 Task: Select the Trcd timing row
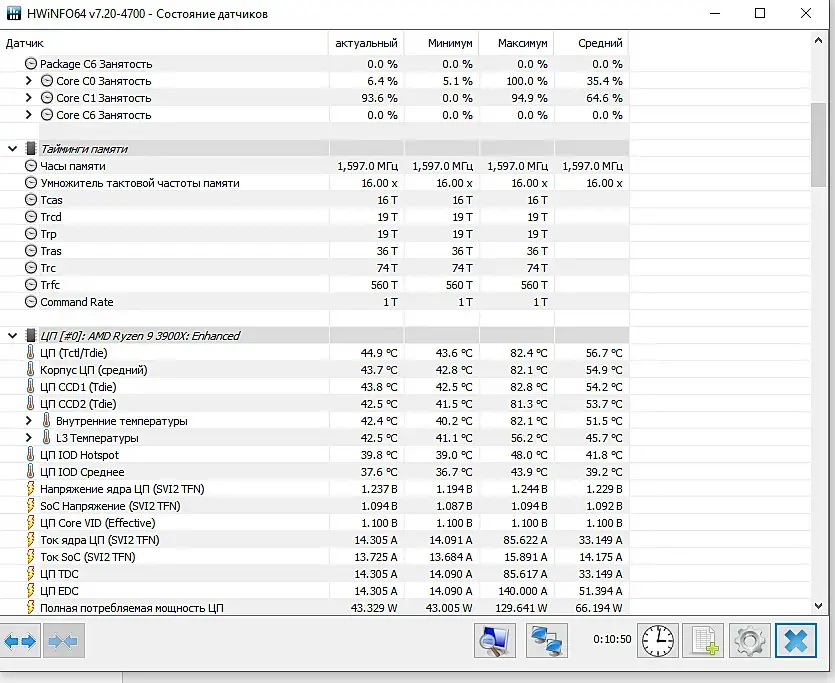click(x=314, y=217)
